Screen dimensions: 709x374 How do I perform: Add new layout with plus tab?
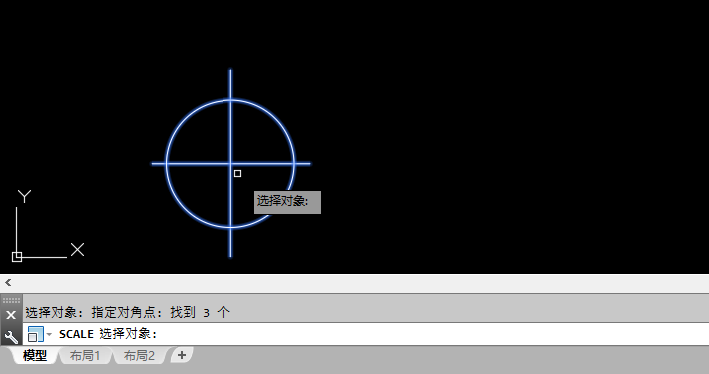[182, 355]
